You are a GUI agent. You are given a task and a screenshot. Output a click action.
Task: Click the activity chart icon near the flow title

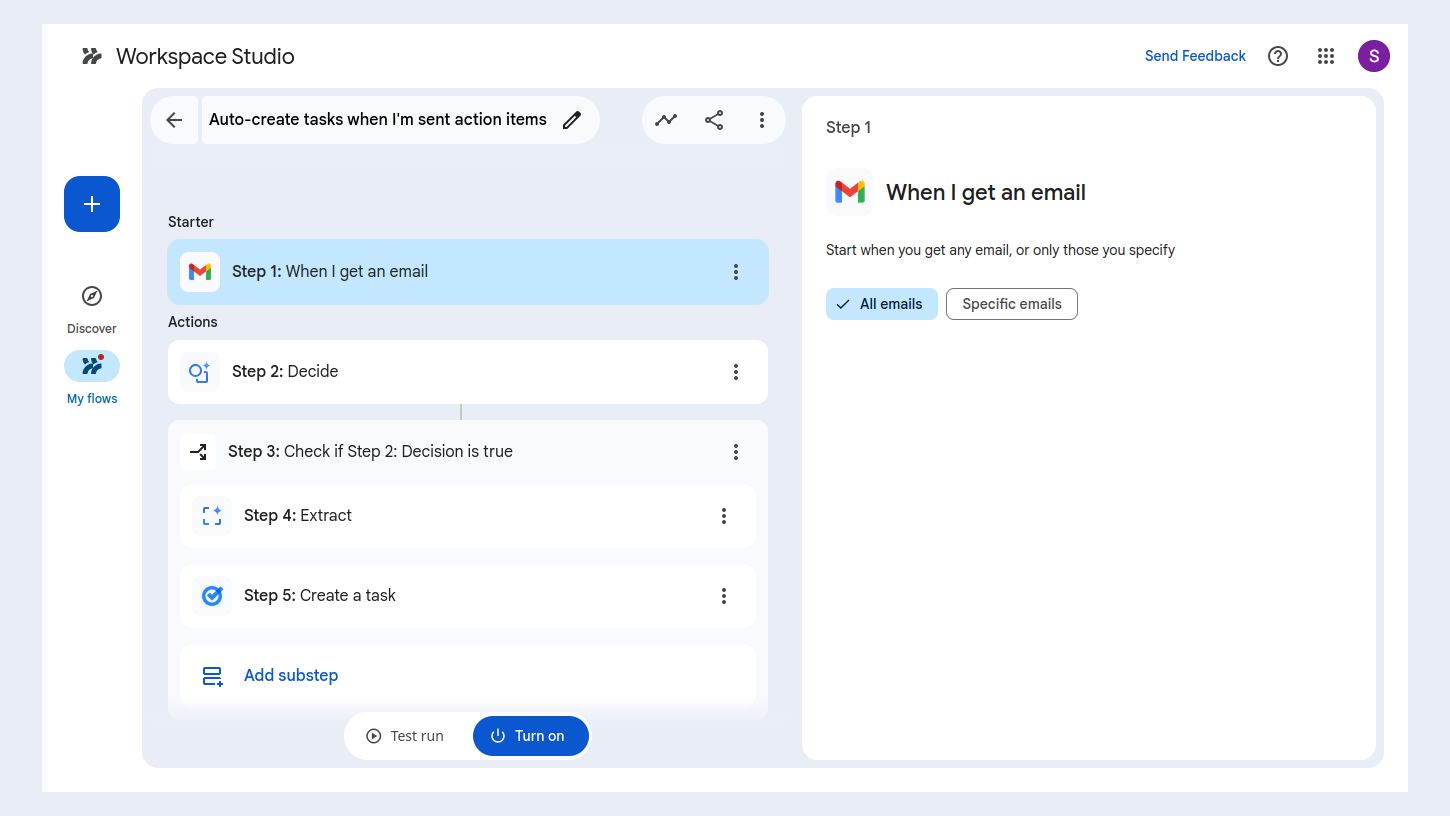pos(666,119)
